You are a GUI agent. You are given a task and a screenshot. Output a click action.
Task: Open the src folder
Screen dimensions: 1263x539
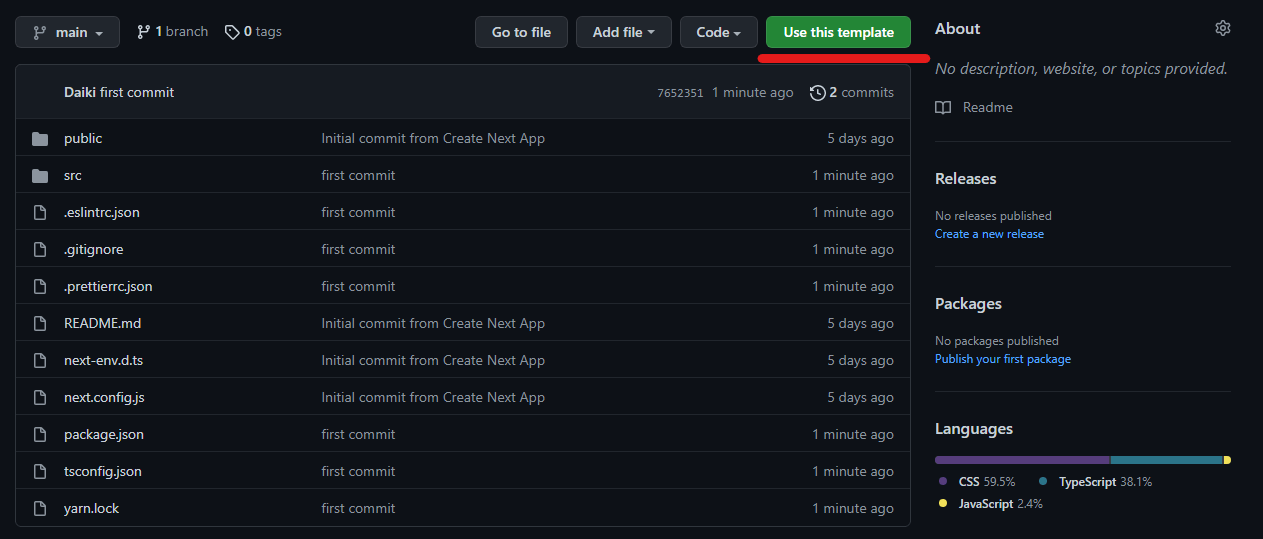[x=73, y=175]
